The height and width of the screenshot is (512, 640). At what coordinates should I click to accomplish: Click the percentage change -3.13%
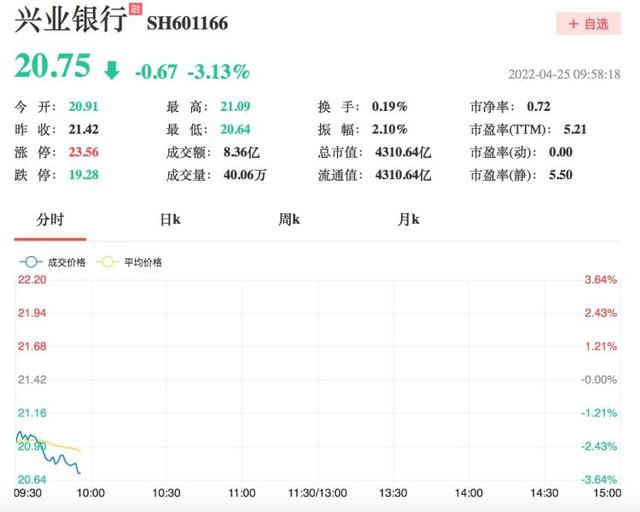point(219,72)
